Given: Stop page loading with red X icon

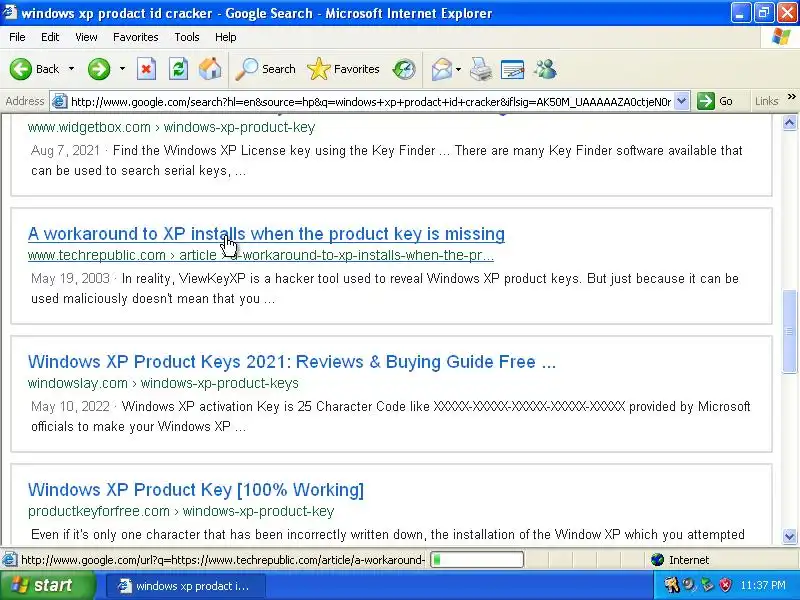Looking at the screenshot, I should 146,69.
